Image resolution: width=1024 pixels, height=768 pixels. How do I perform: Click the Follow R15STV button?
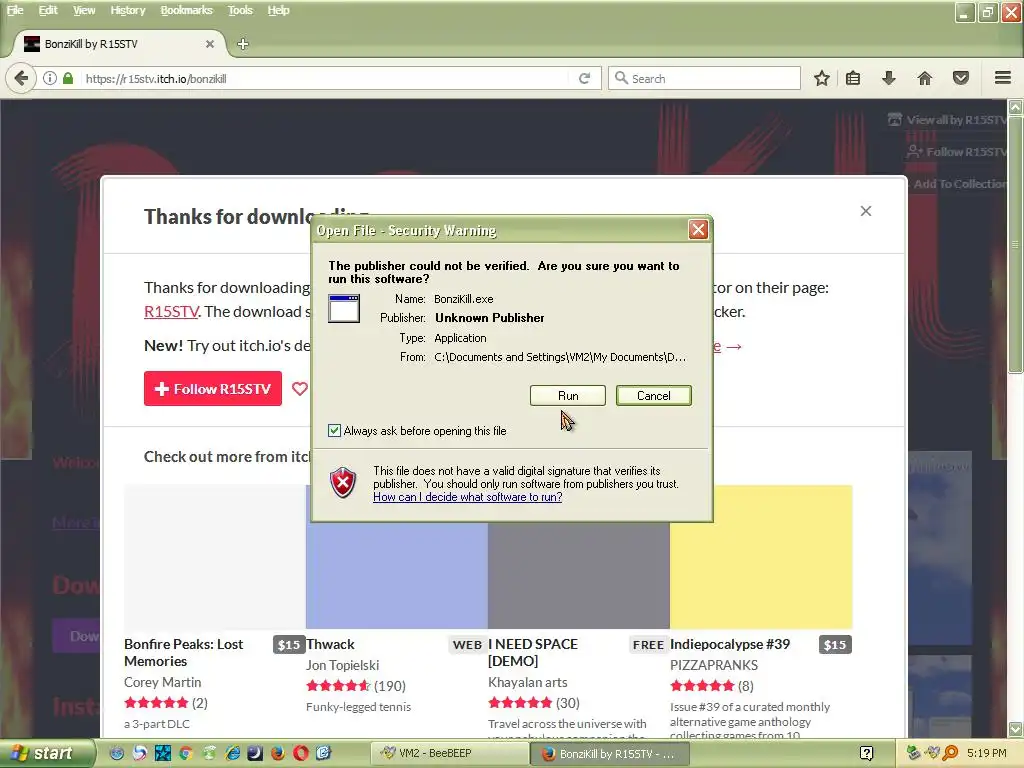(213, 389)
